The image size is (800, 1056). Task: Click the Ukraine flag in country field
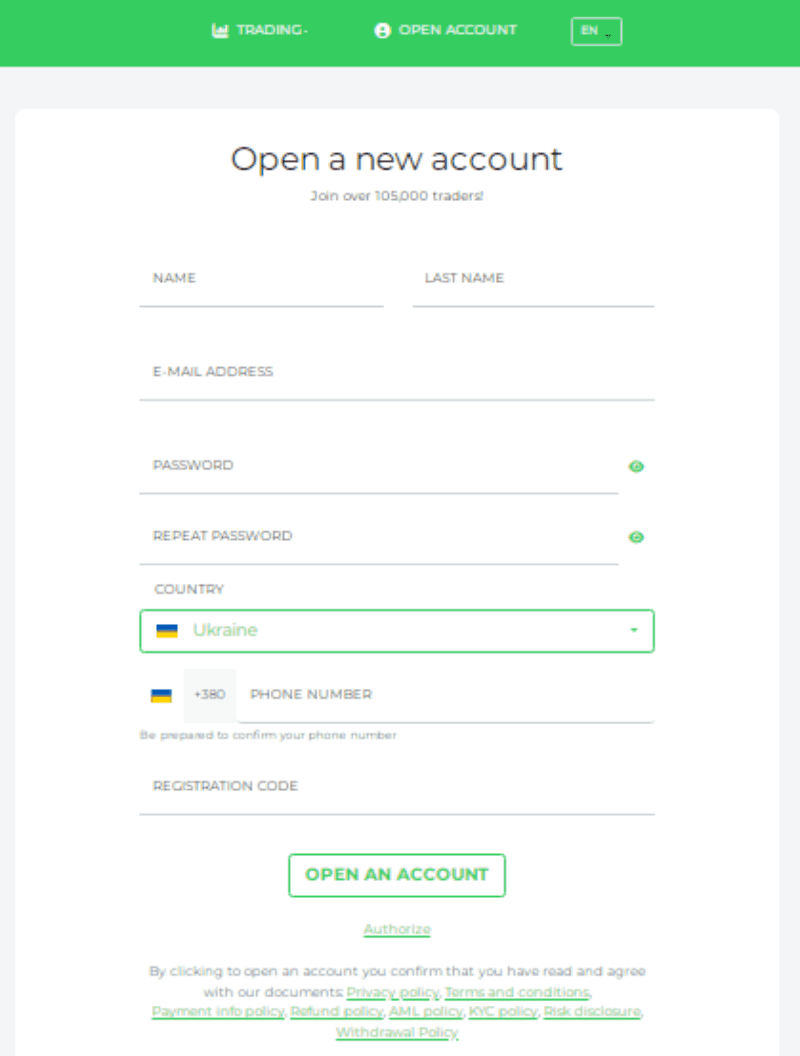click(x=167, y=631)
